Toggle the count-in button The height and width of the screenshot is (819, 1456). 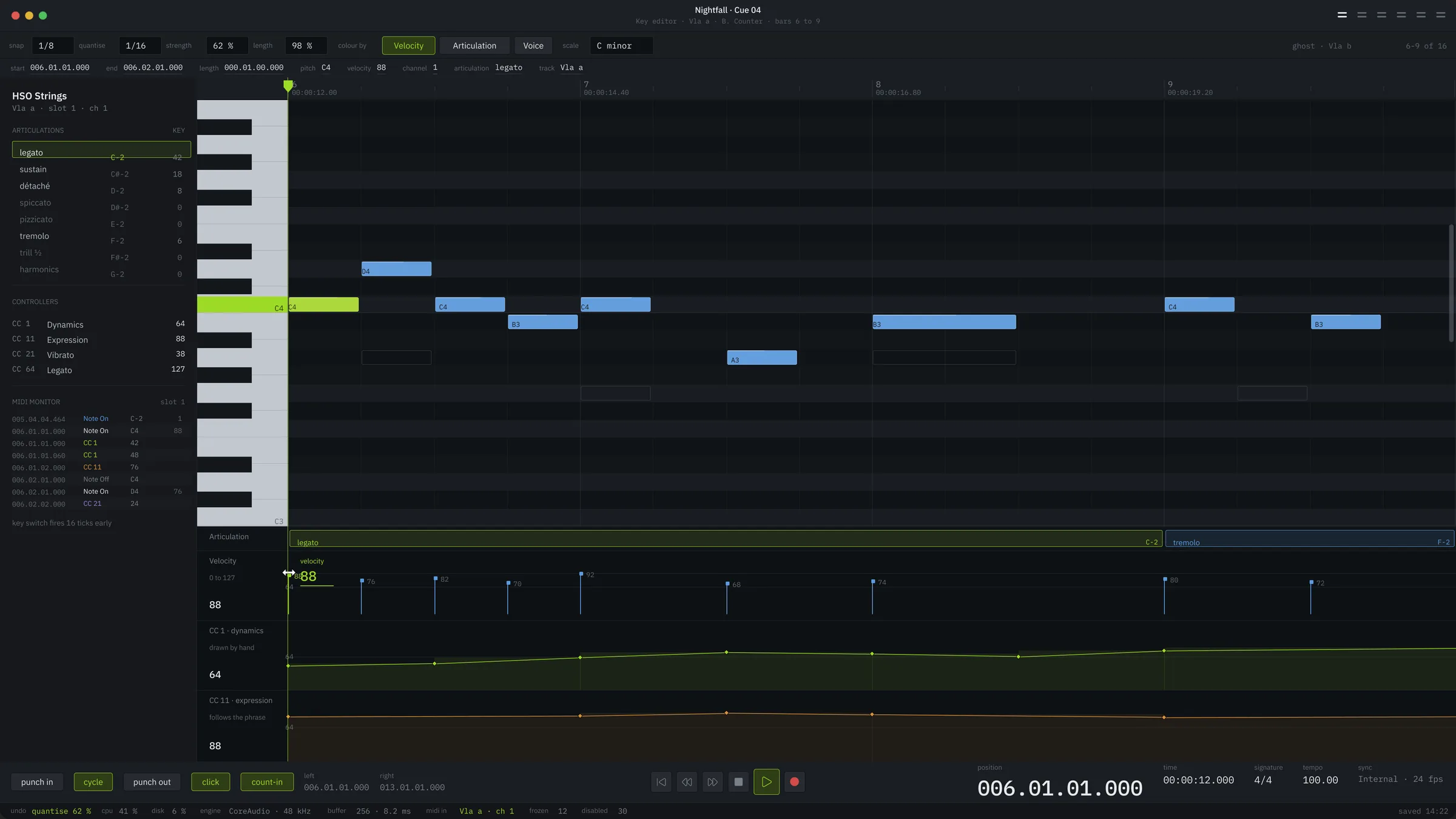click(267, 782)
